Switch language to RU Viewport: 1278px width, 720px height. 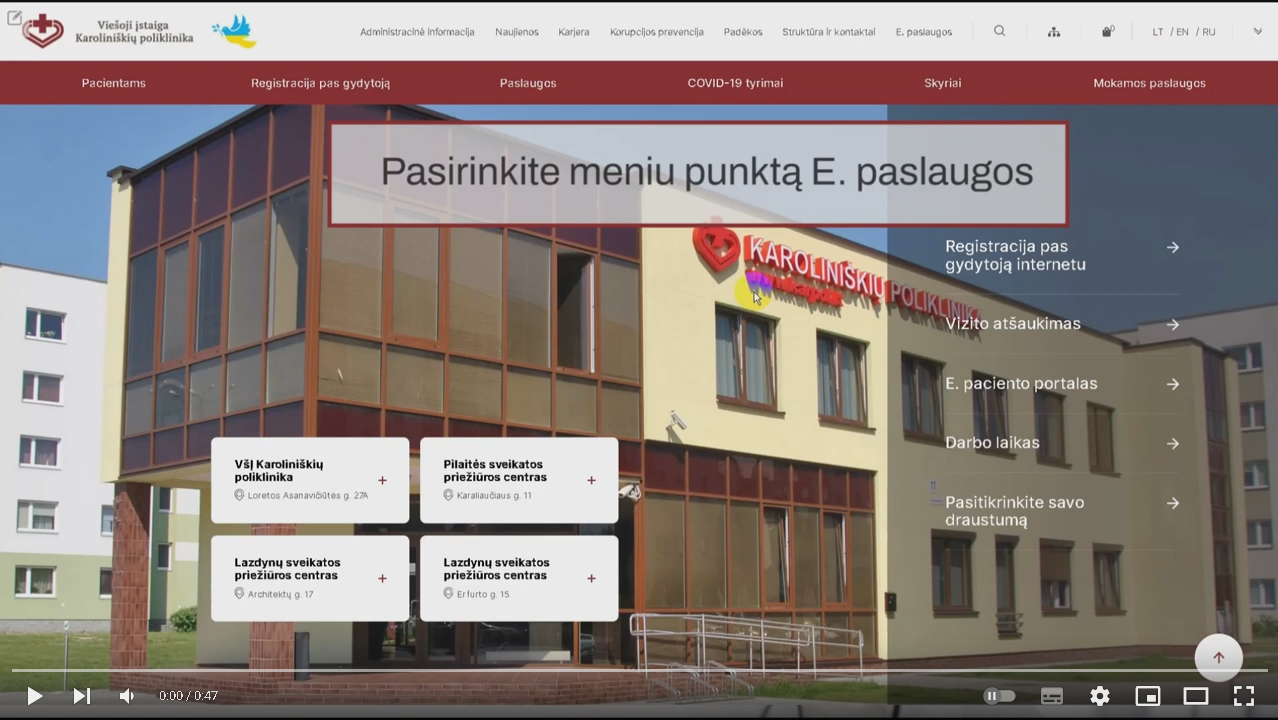coord(1209,32)
